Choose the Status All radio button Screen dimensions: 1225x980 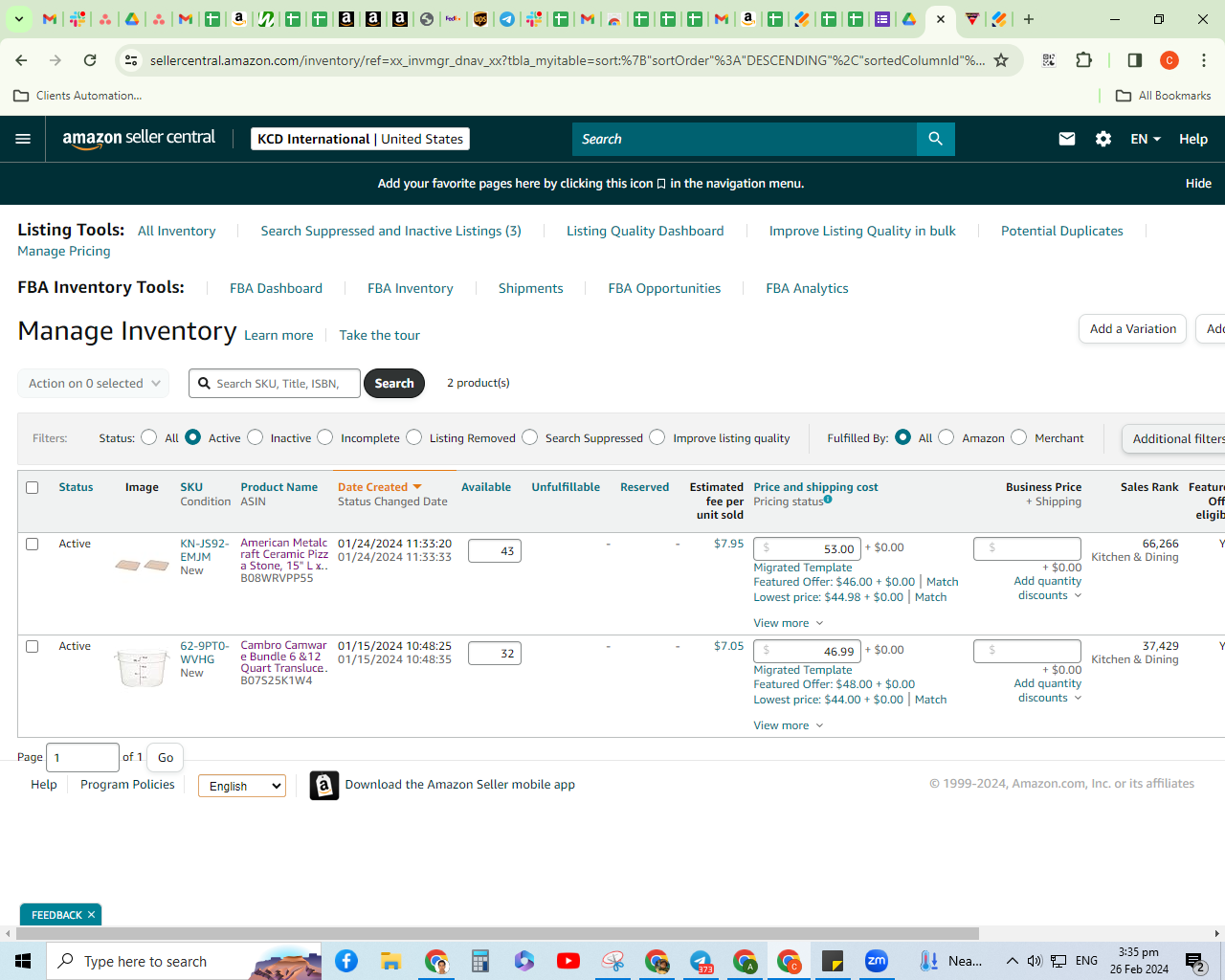tap(148, 437)
